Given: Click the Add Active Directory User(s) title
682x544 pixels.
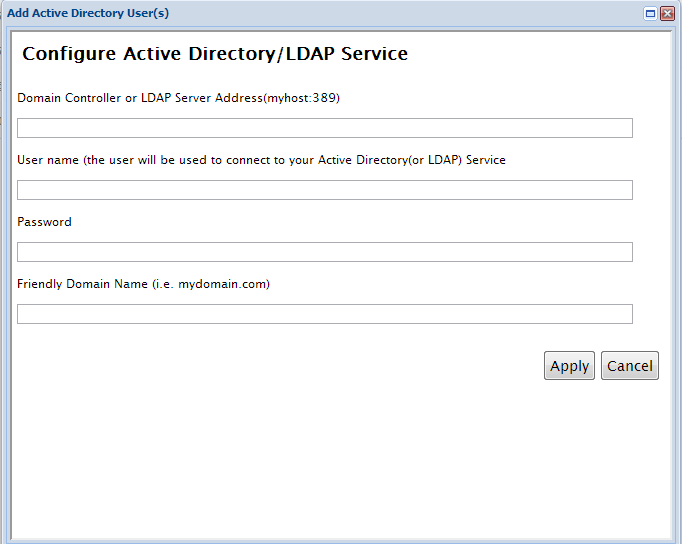Looking at the screenshot, I should click(88, 13).
